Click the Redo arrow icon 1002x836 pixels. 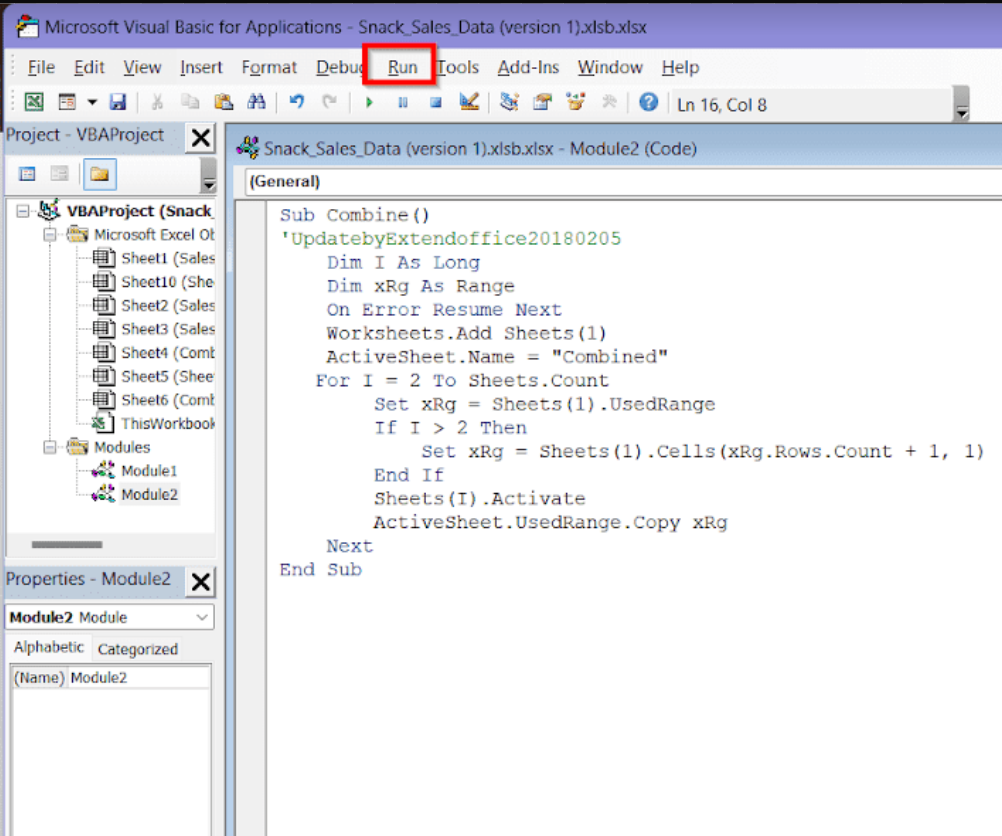pyautogui.click(x=329, y=102)
